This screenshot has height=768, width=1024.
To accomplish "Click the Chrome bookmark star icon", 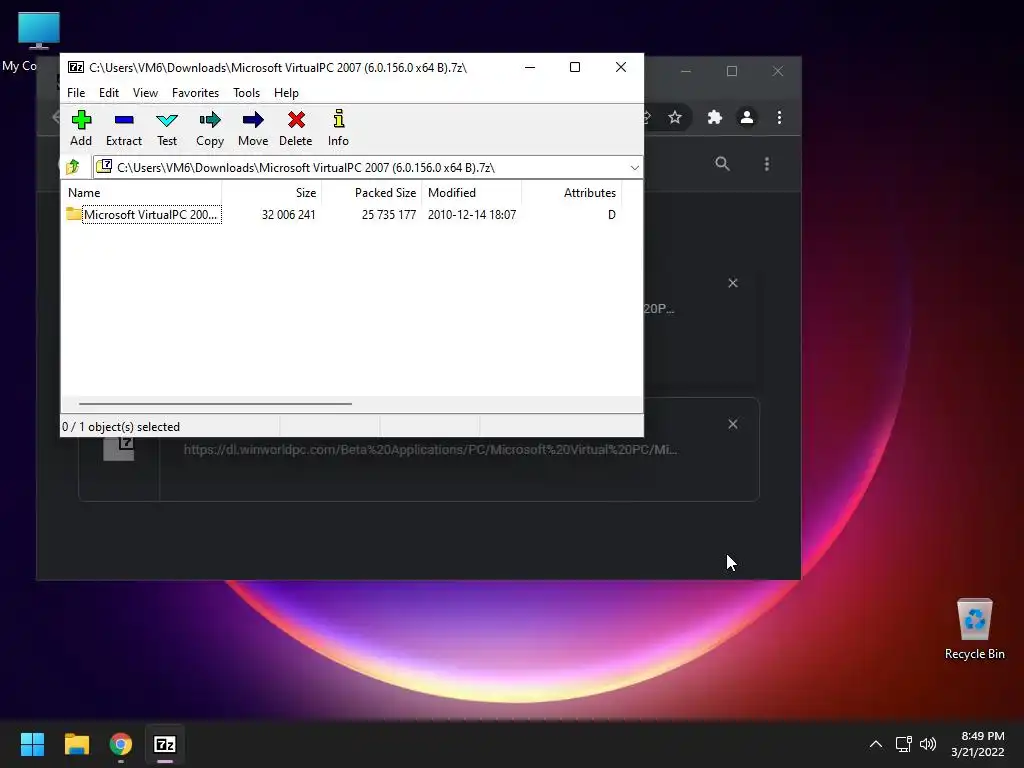I will tap(675, 118).
